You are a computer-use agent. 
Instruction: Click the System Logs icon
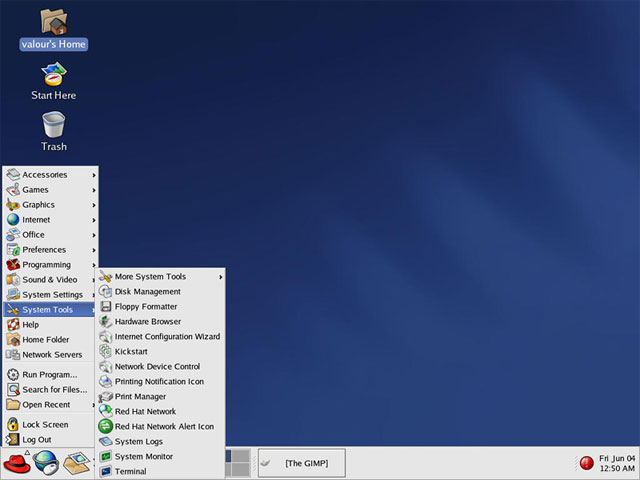pos(105,442)
